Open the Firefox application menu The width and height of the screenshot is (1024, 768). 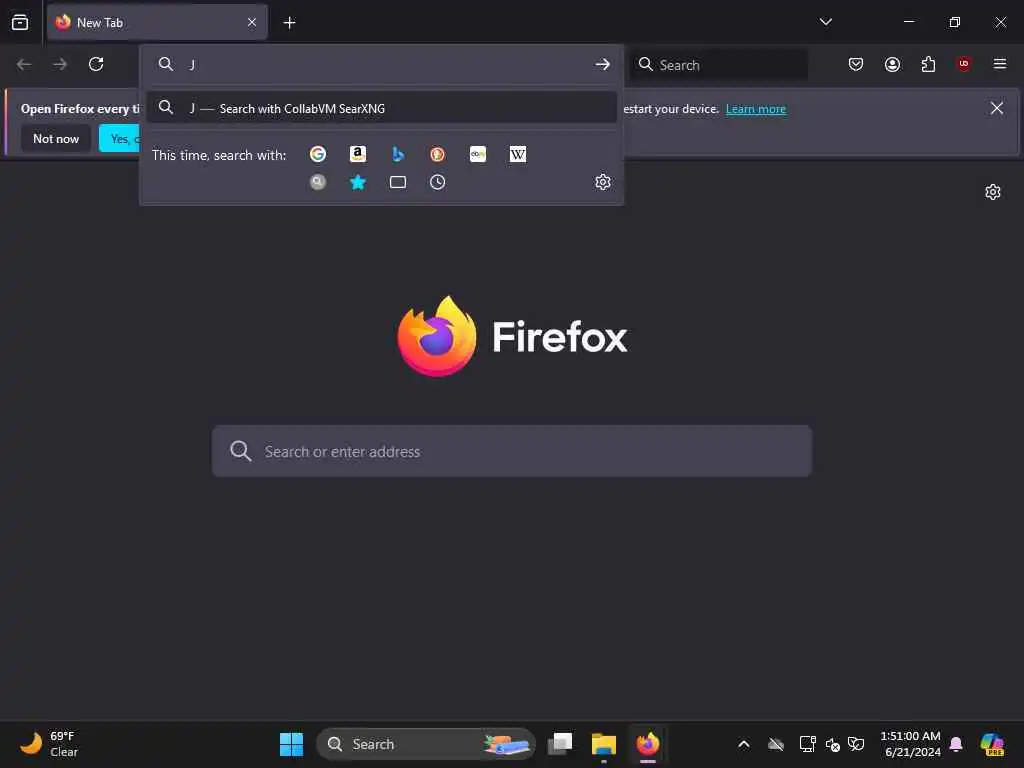[x=1000, y=64]
